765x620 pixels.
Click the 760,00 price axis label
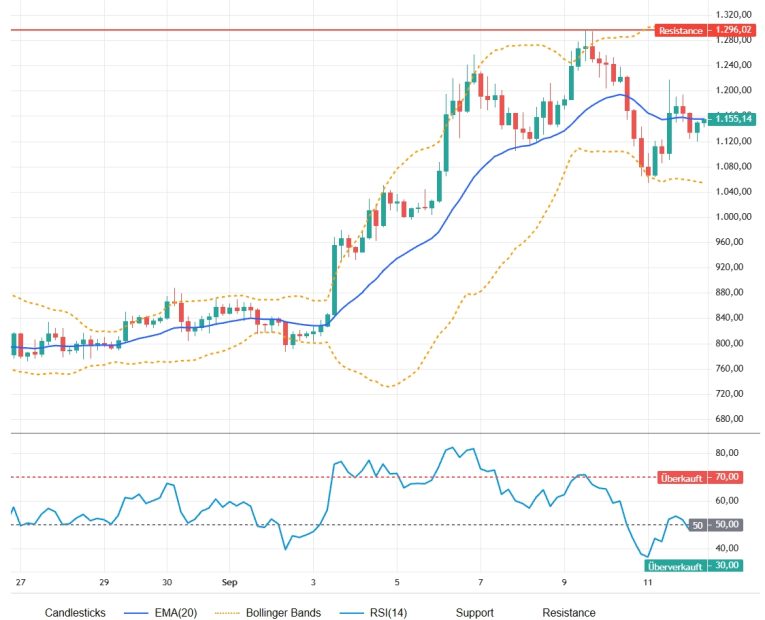pos(729,368)
